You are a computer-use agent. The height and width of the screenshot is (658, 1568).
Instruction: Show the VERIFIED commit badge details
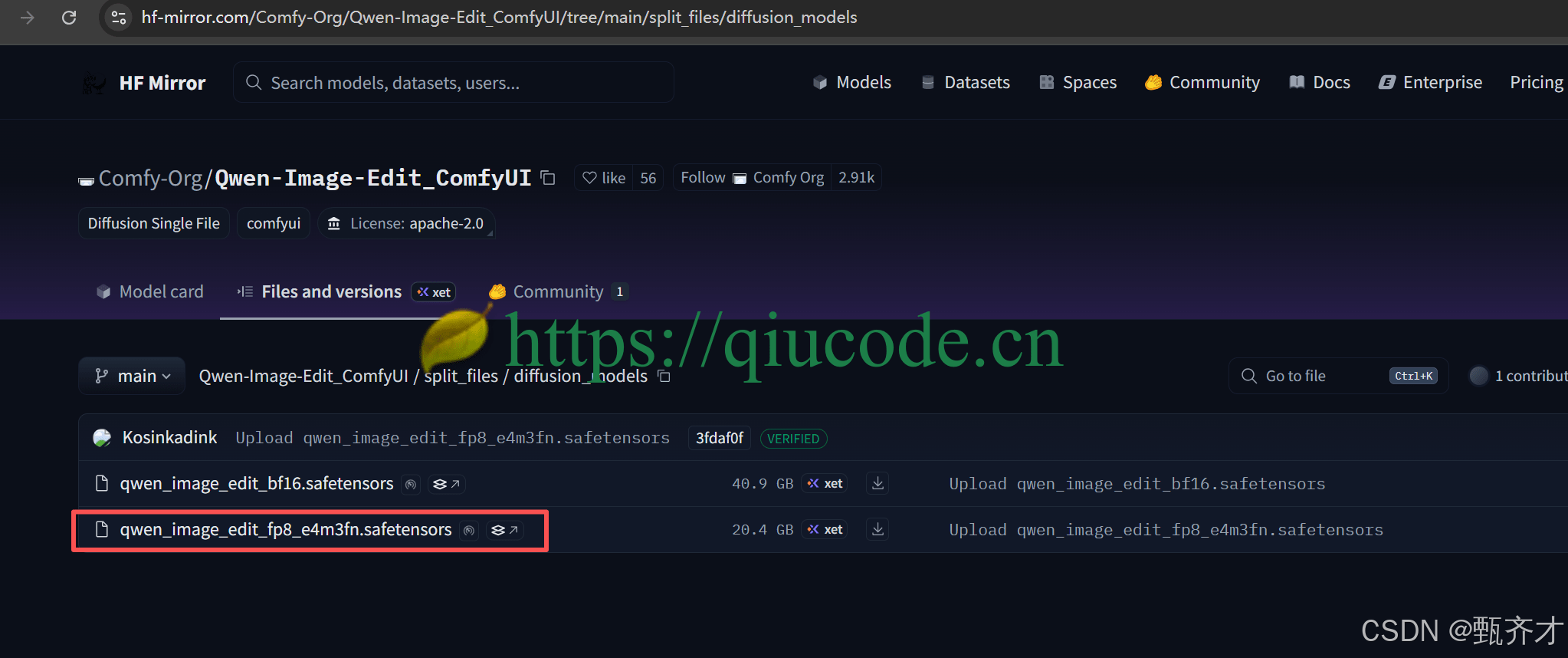pos(793,439)
